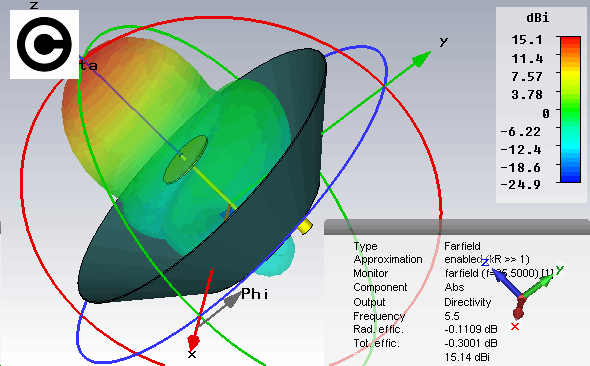The width and height of the screenshot is (590, 366).
Task: Click the copyright symbol icon
Action: coord(44,44)
